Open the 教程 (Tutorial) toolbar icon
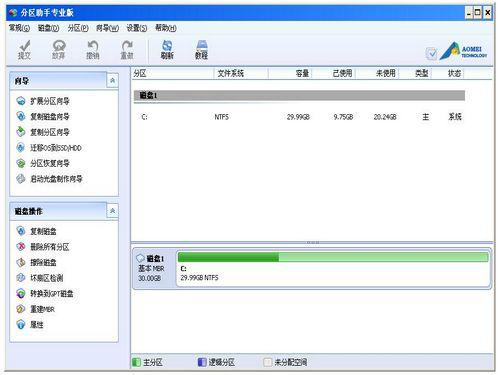The width and height of the screenshot is (500, 375). (x=201, y=50)
